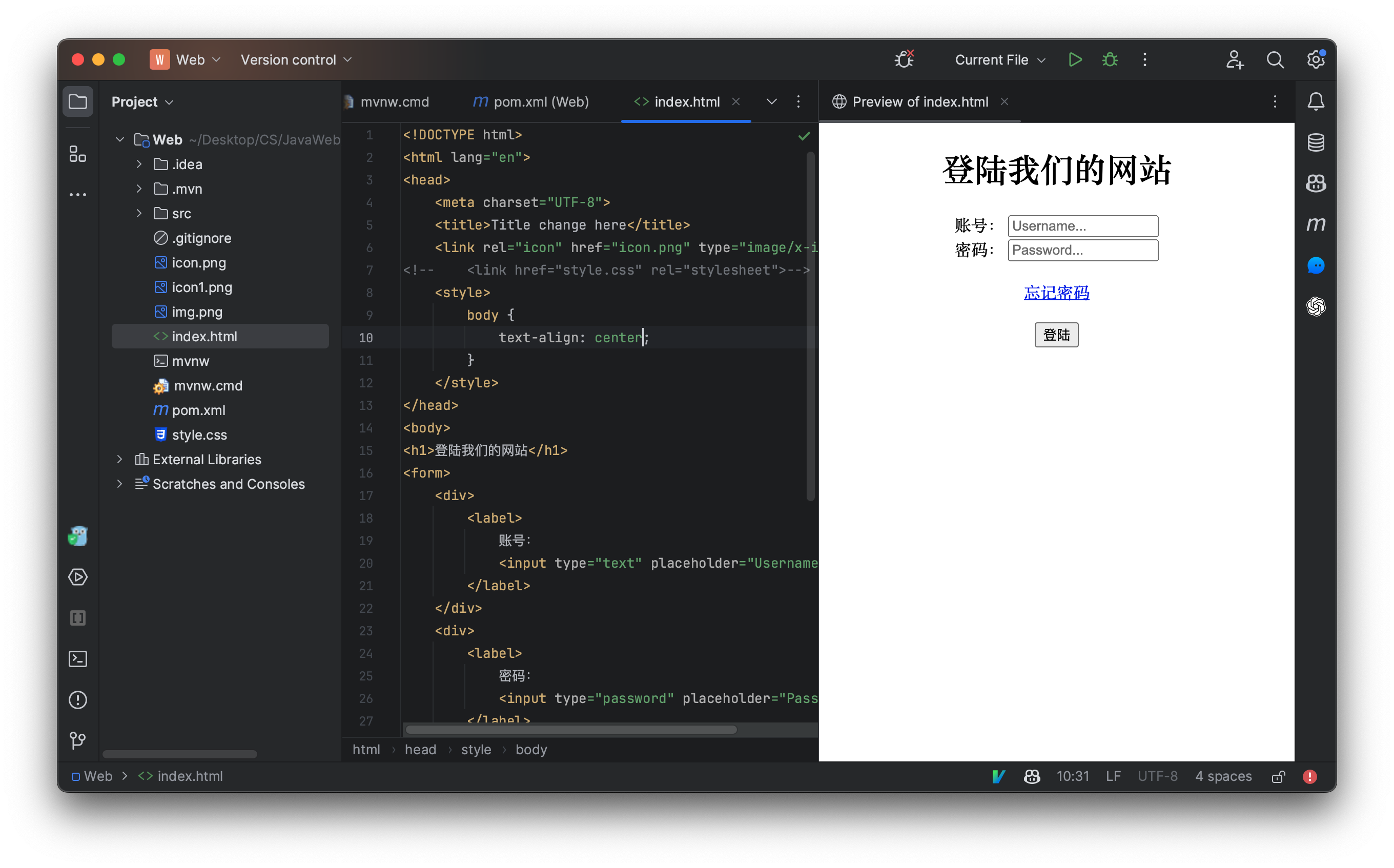Open the Maven tool window

coord(1316,224)
